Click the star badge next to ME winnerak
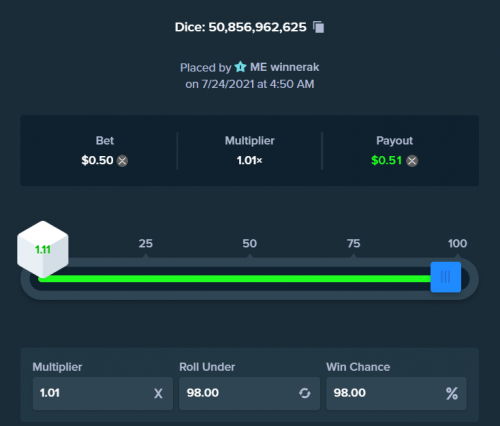500x426 pixels. [240, 67]
